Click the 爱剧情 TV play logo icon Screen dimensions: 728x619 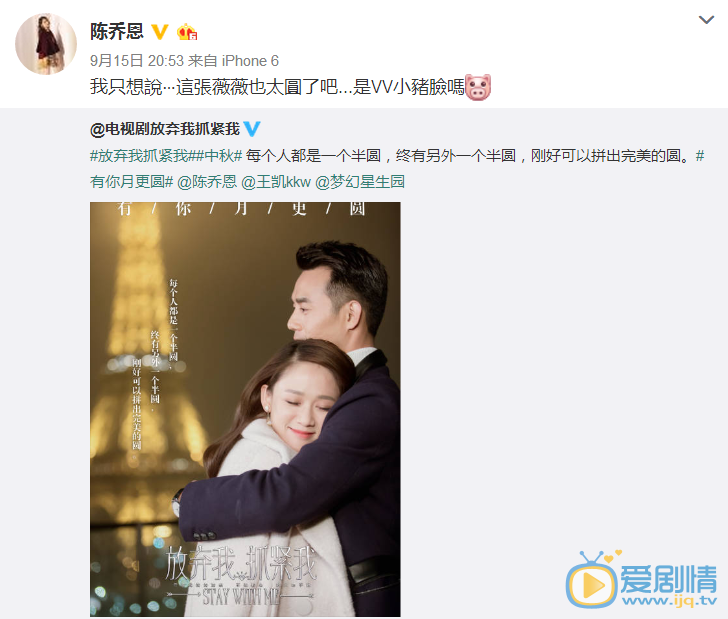coord(592,579)
